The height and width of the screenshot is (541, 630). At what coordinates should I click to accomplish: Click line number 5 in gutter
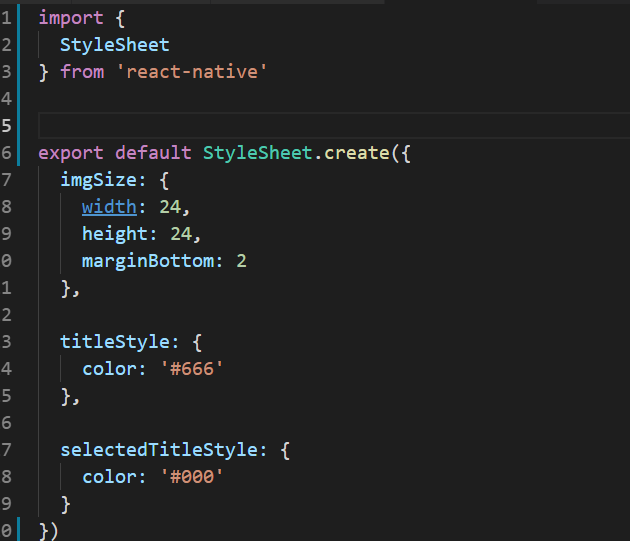tap(6, 126)
